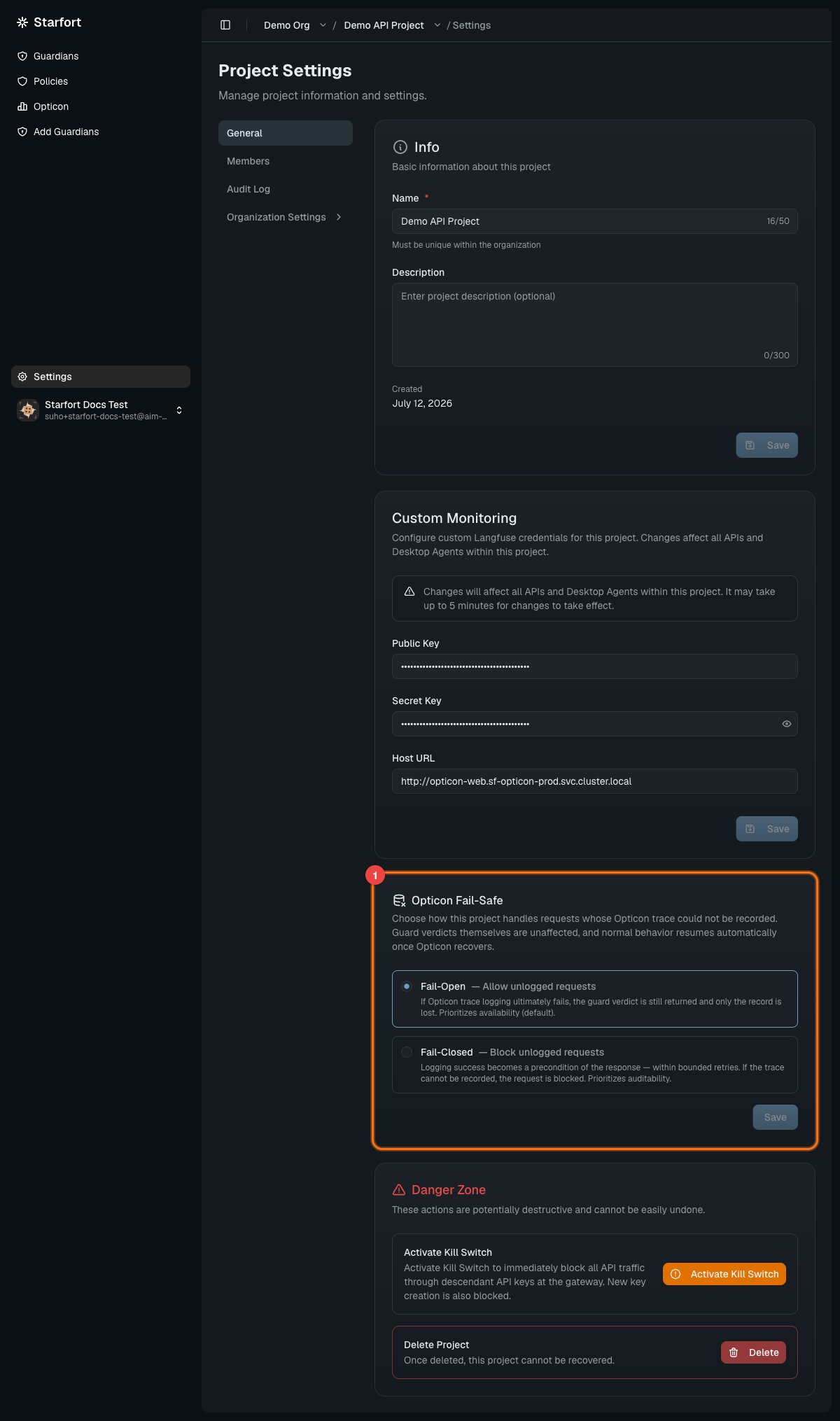Viewport: 840px width, 1421px height.
Task: Switch to the Audit Log tab
Action: (x=286, y=189)
